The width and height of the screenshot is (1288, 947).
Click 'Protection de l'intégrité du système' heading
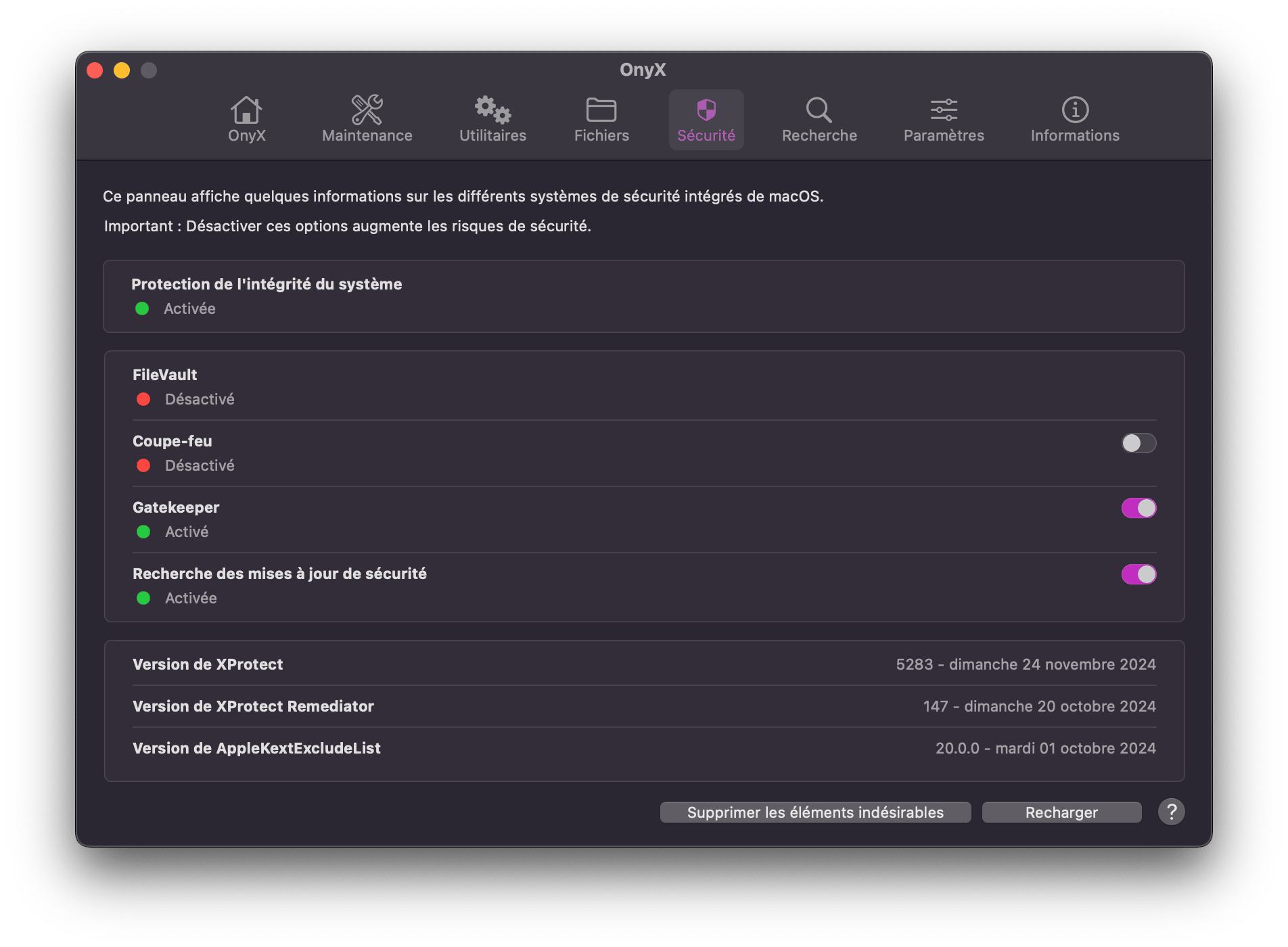coord(267,284)
